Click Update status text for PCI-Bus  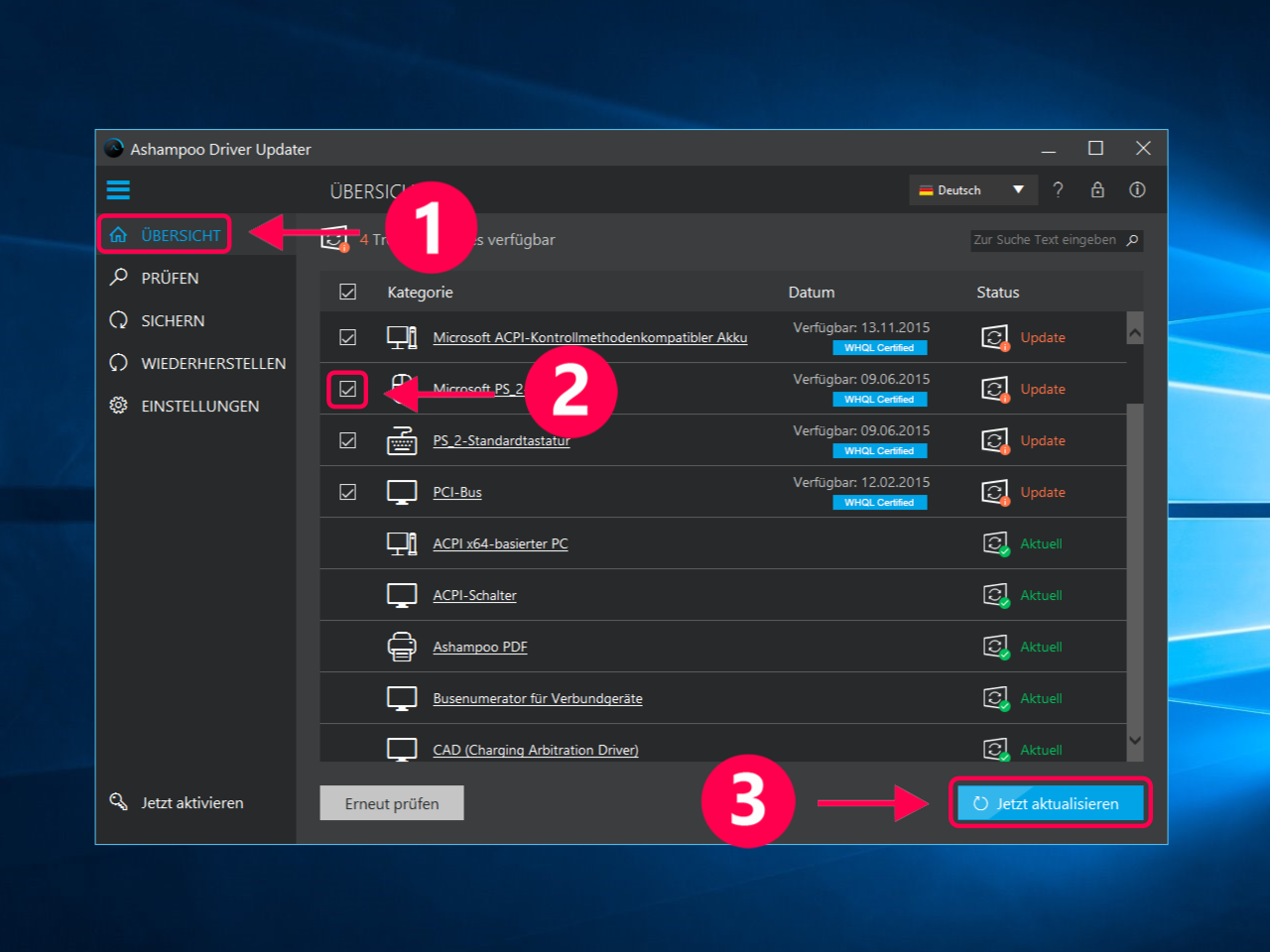[x=1043, y=492]
